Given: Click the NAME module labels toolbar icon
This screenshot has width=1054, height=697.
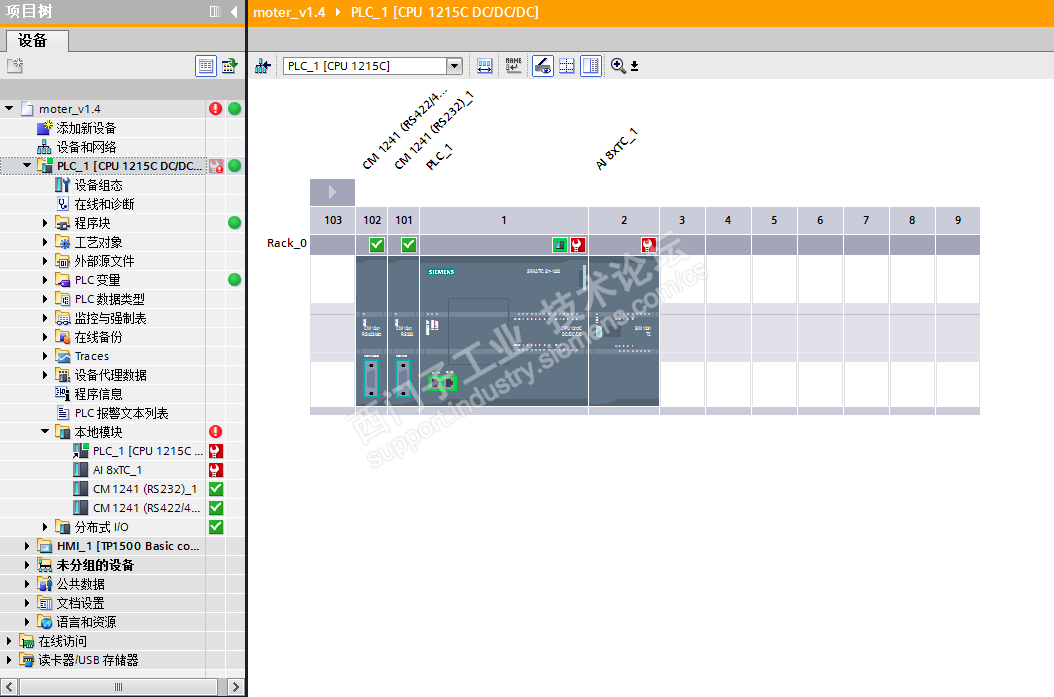Looking at the screenshot, I should coord(514,66).
